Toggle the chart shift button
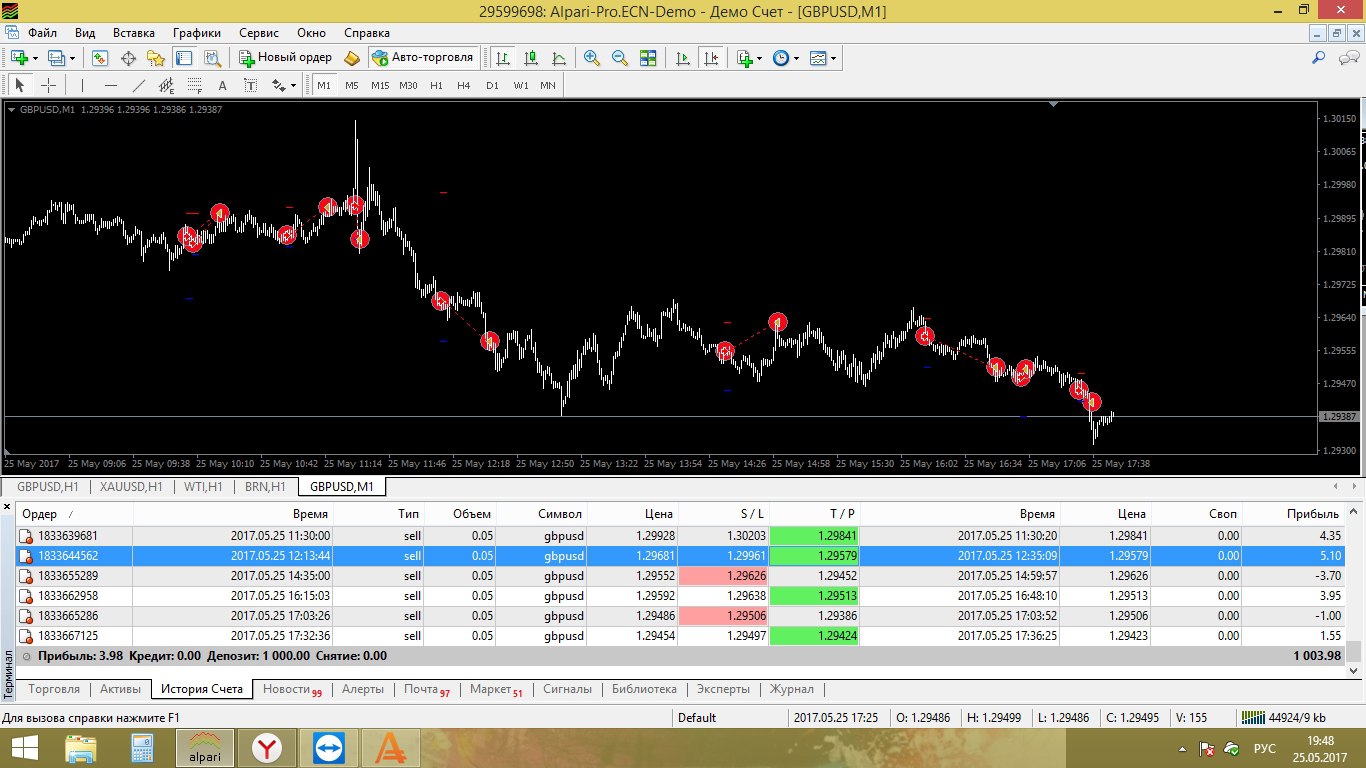This screenshot has height=768, width=1366. tap(711, 58)
